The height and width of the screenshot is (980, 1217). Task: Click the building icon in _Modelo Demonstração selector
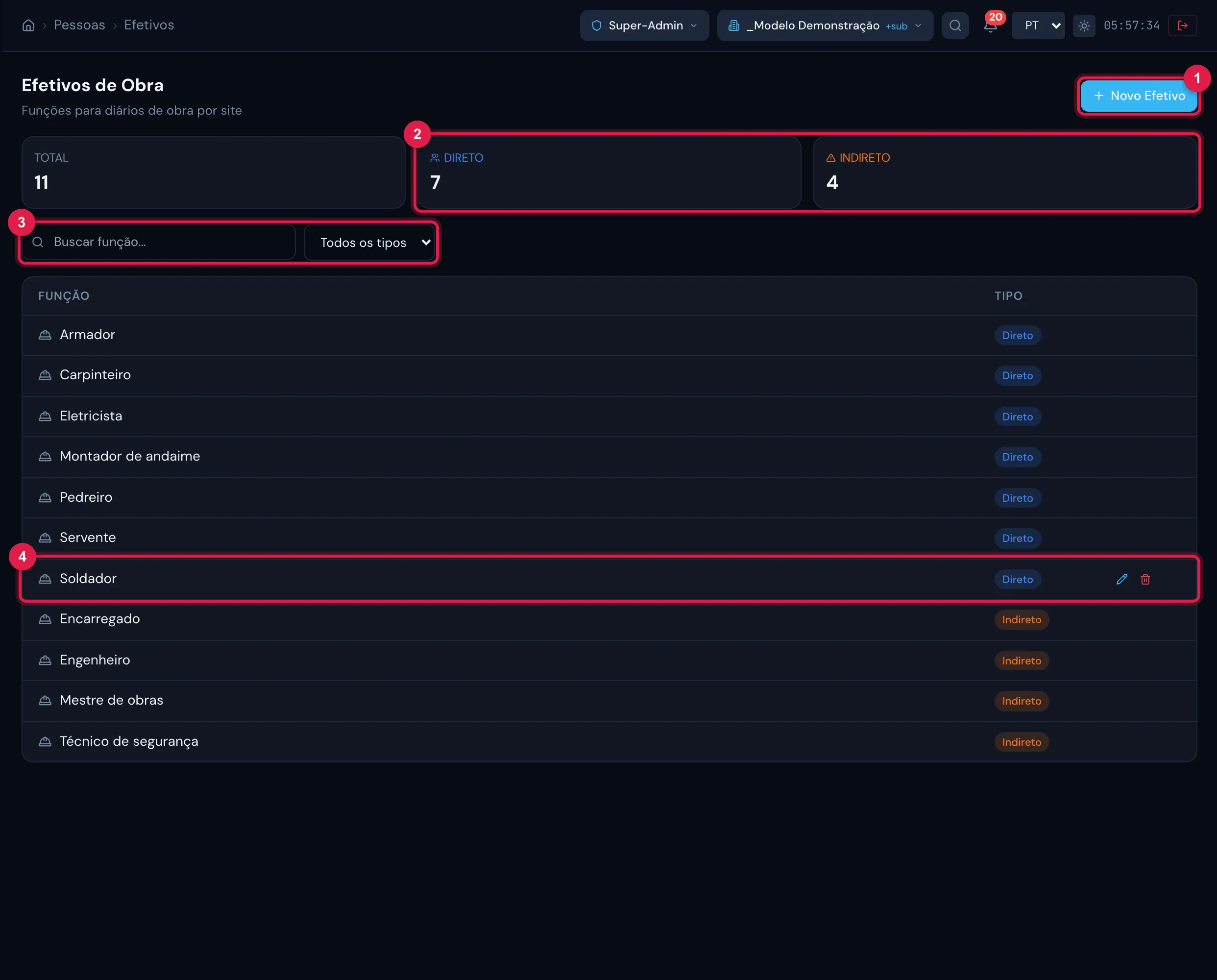point(734,25)
